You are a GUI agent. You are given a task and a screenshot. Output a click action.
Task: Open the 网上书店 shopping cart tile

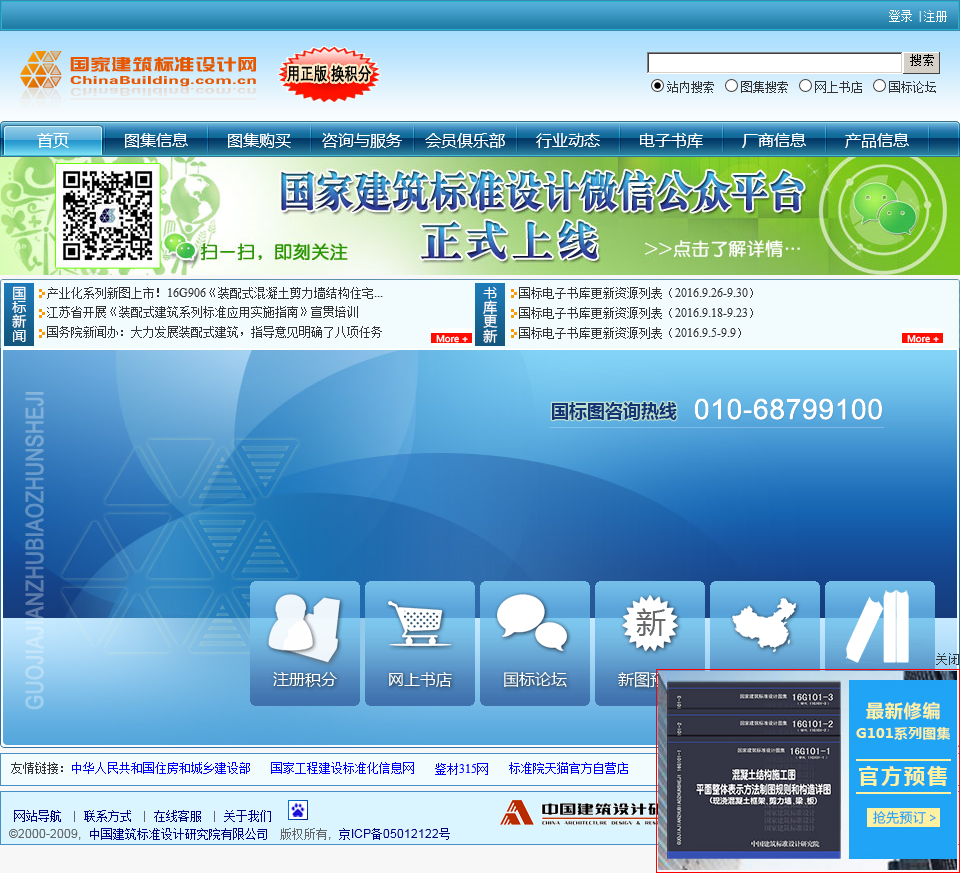(x=419, y=643)
